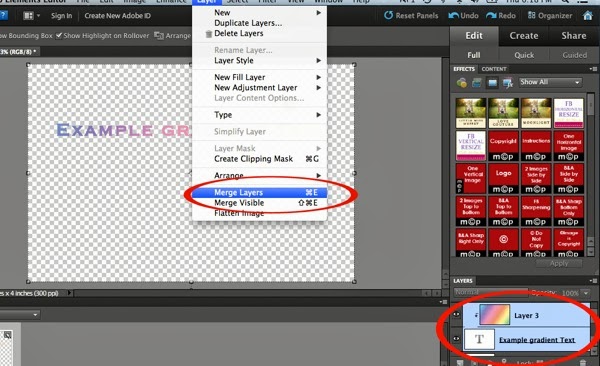Click the Effects panel options menu icon

[x=593, y=69]
